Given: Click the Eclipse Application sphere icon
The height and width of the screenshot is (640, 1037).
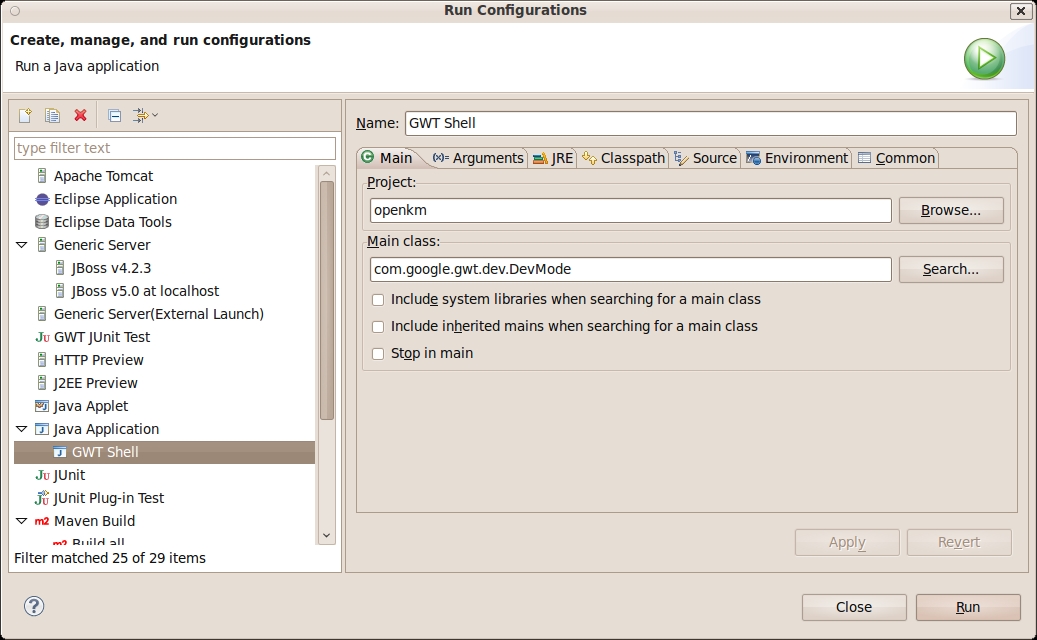Looking at the screenshot, I should click(x=42, y=199).
